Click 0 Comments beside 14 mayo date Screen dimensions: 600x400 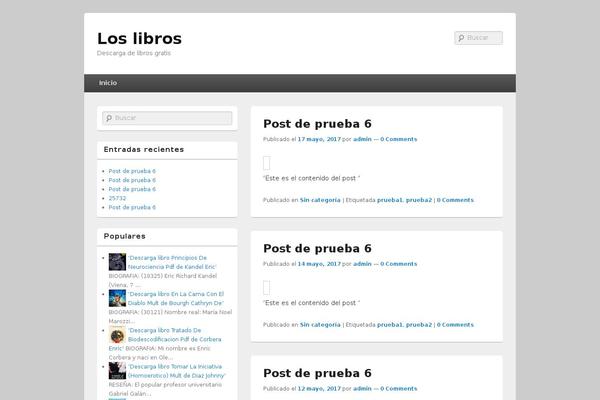399,264
